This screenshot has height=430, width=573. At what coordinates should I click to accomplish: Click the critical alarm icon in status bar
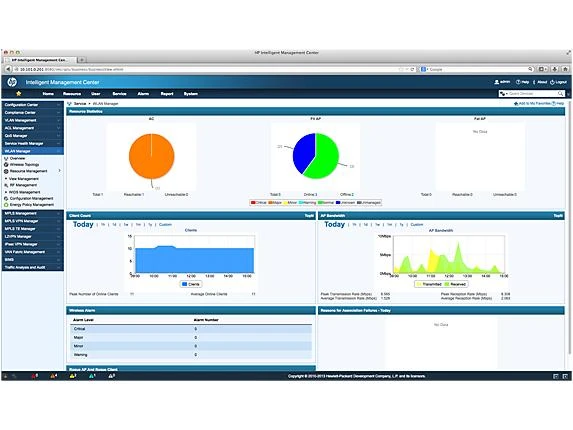pyautogui.click(x=35, y=376)
